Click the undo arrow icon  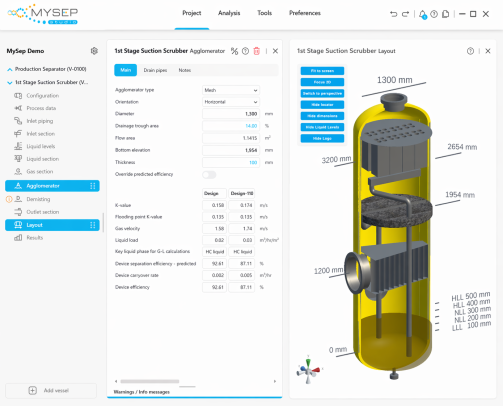point(393,14)
